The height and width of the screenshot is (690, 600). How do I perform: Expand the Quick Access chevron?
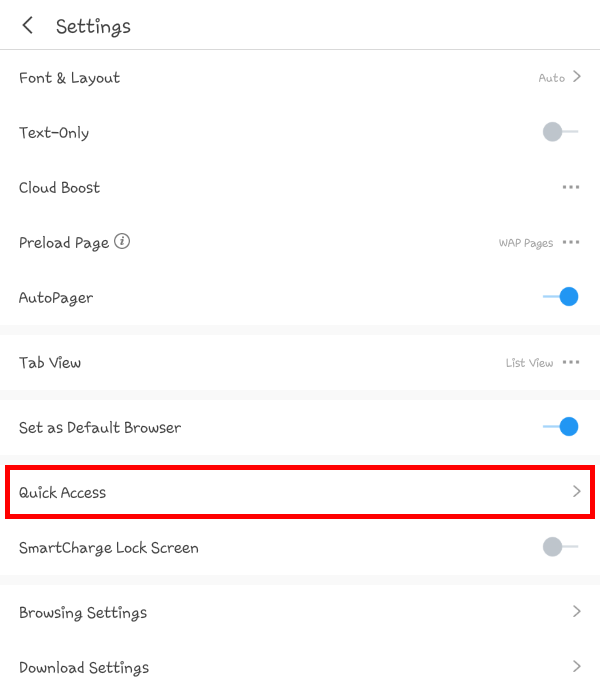577,492
